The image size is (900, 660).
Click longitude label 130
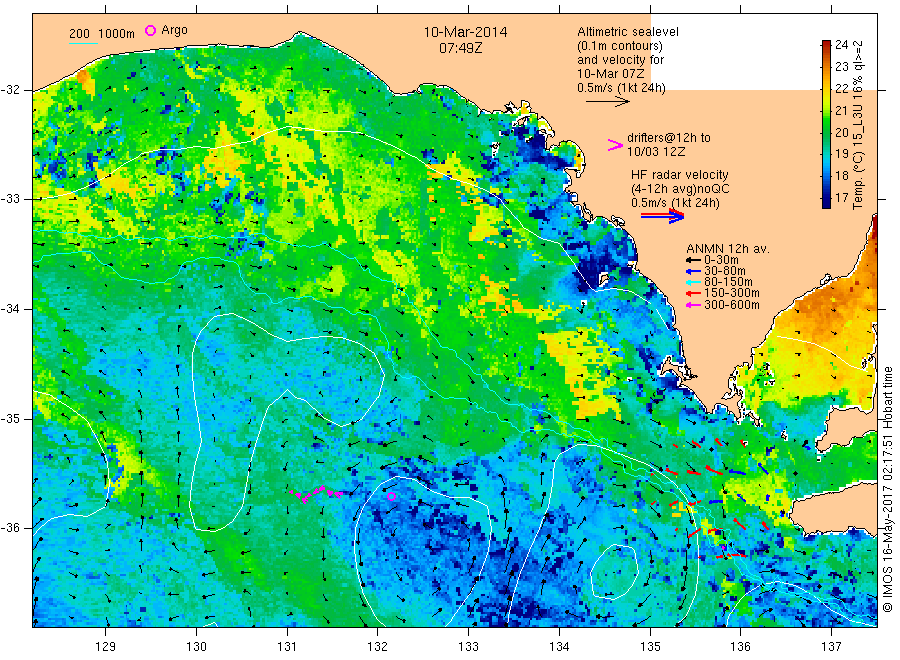[x=196, y=647]
